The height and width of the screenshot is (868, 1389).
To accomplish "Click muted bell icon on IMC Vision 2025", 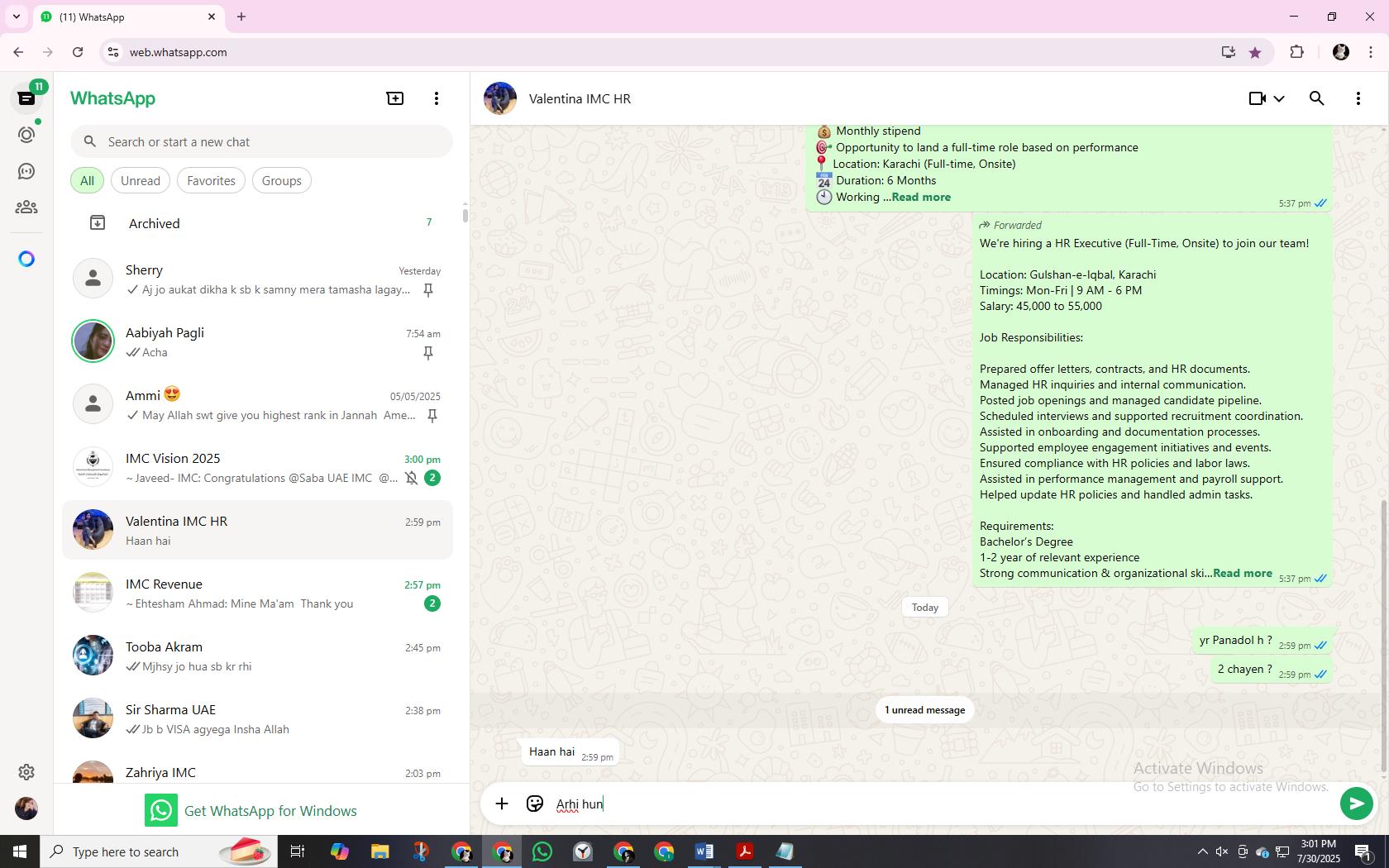I will pyautogui.click(x=411, y=478).
